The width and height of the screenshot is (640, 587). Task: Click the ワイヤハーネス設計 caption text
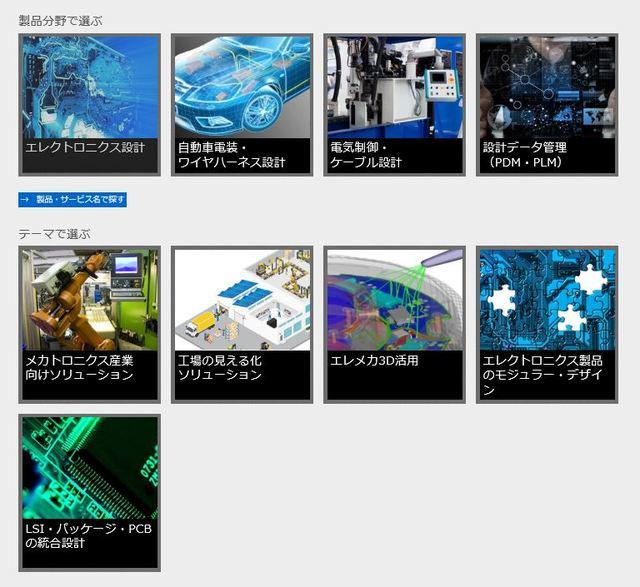pyautogui.click(x=232, y=162)
